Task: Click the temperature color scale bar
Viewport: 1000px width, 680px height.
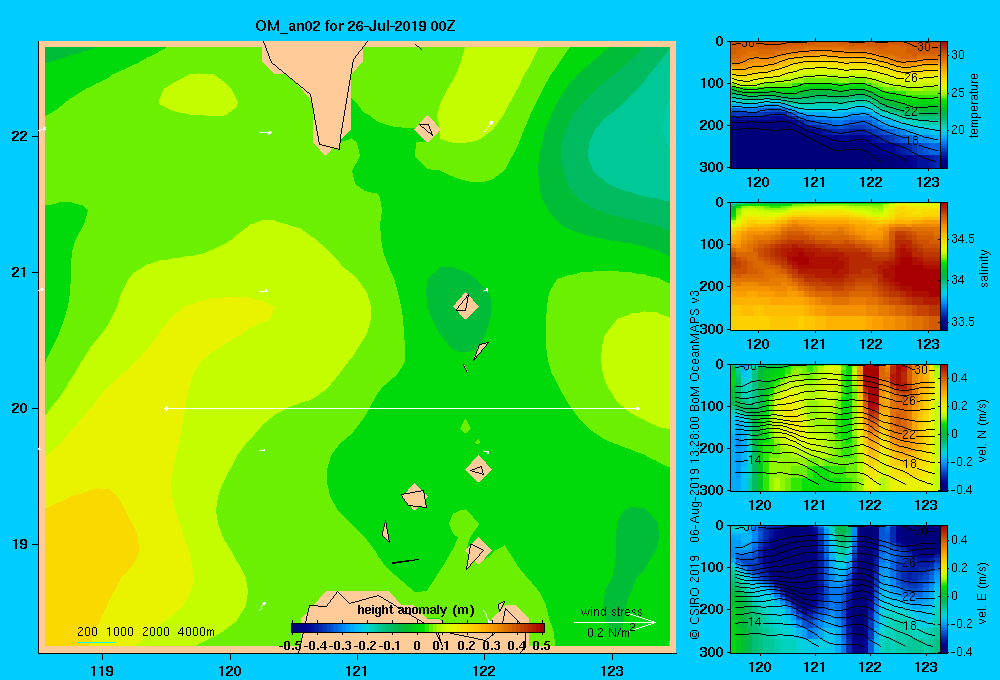Action: 944,105
